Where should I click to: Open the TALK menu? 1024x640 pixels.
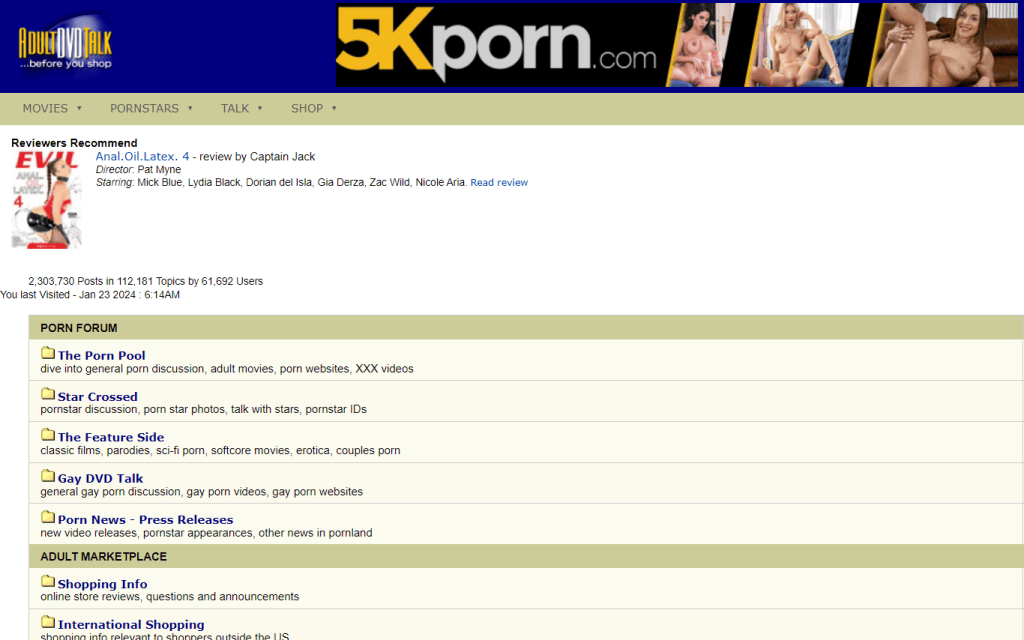coord(234,108)
